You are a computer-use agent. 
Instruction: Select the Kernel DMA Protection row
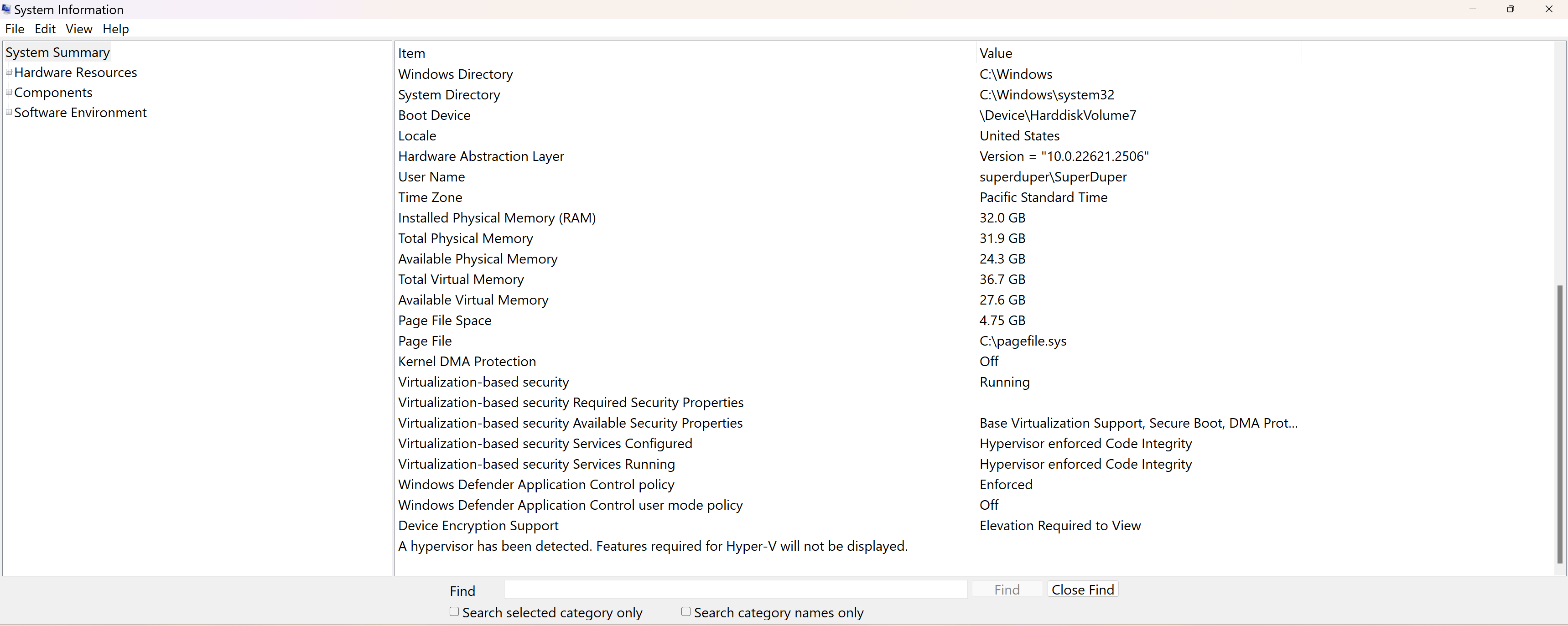467,362
